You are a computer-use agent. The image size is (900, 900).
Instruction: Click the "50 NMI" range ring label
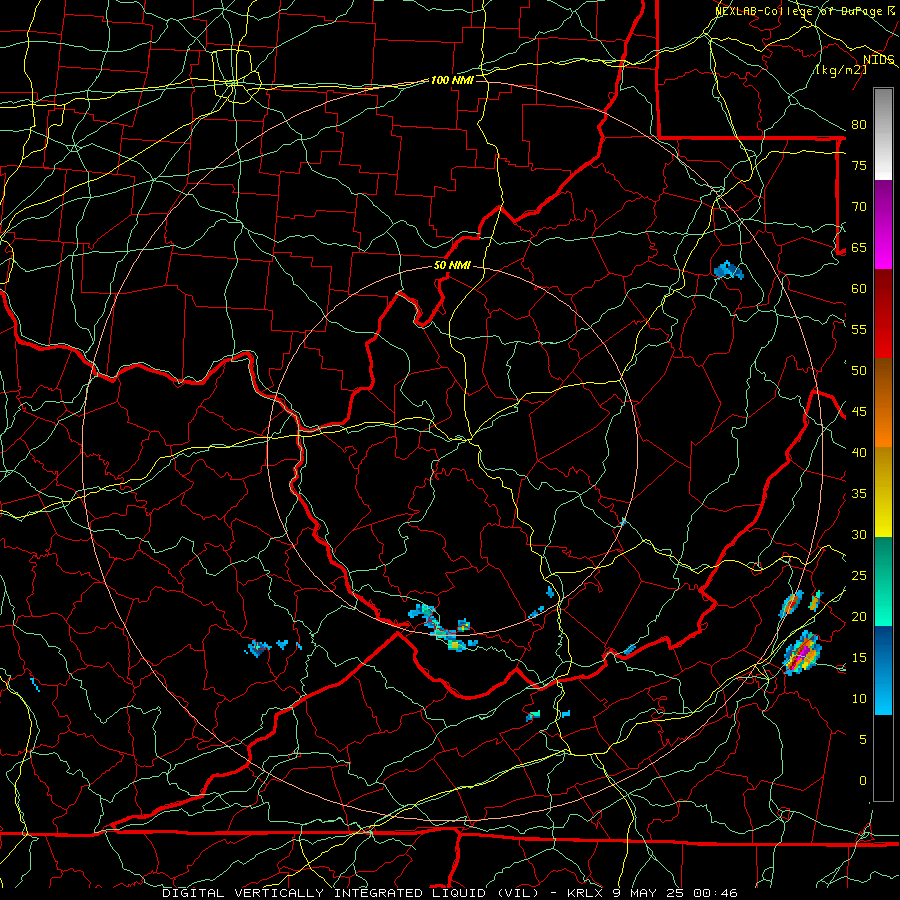452,265
